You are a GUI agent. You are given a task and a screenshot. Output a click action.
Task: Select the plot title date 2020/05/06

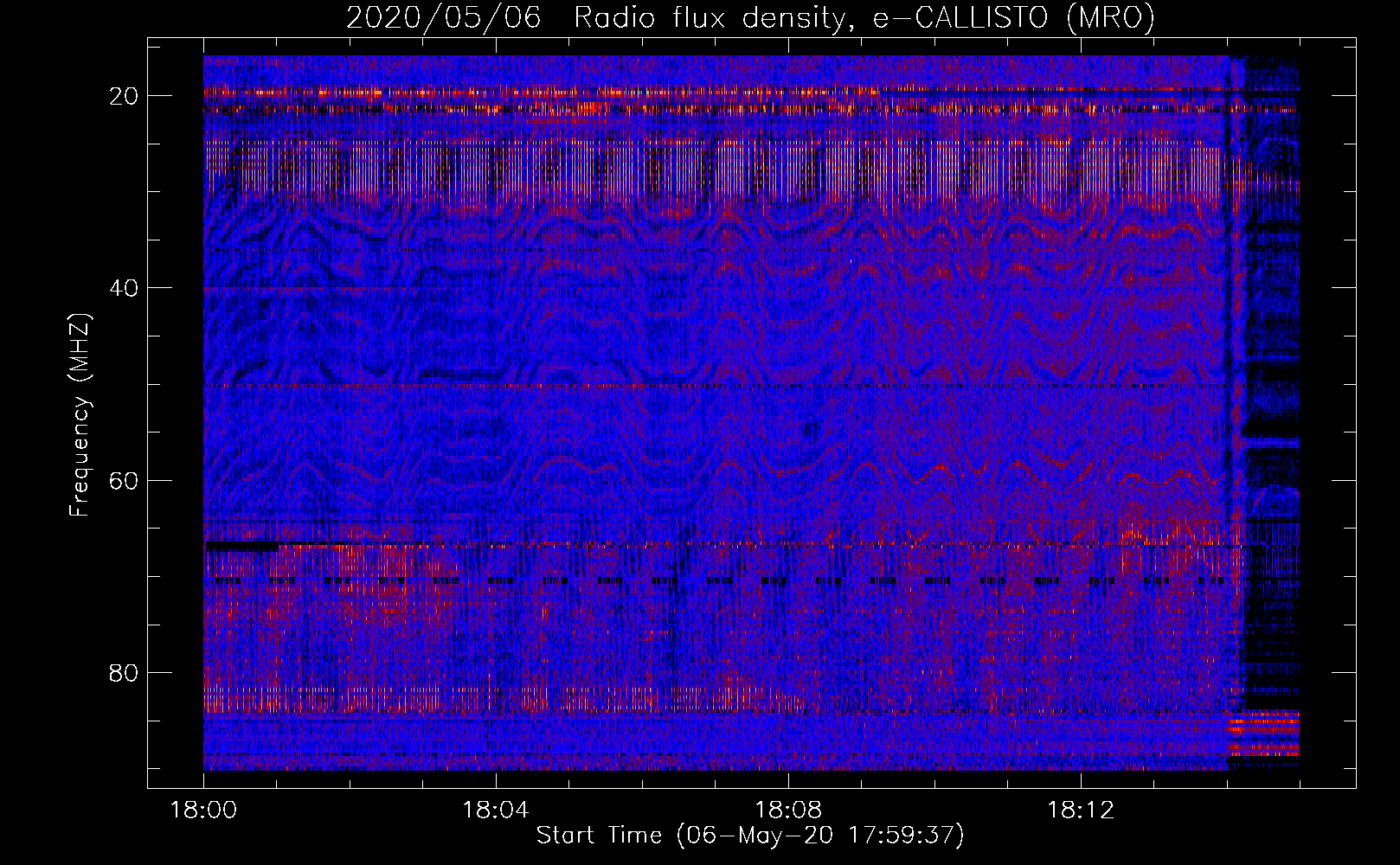click(x=443, y=18)
